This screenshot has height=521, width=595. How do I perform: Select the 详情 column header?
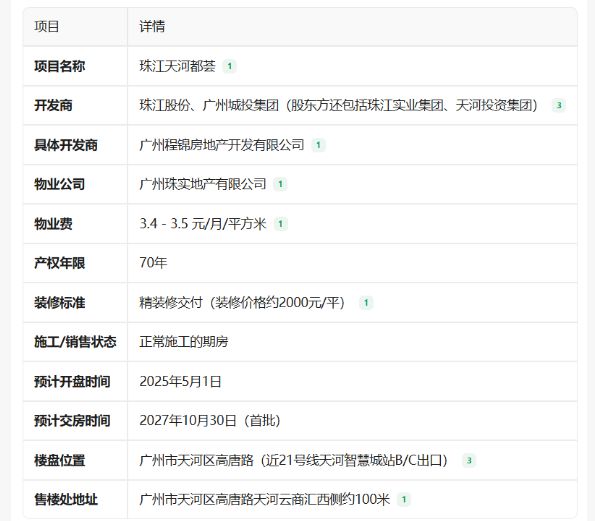point(152,27)
